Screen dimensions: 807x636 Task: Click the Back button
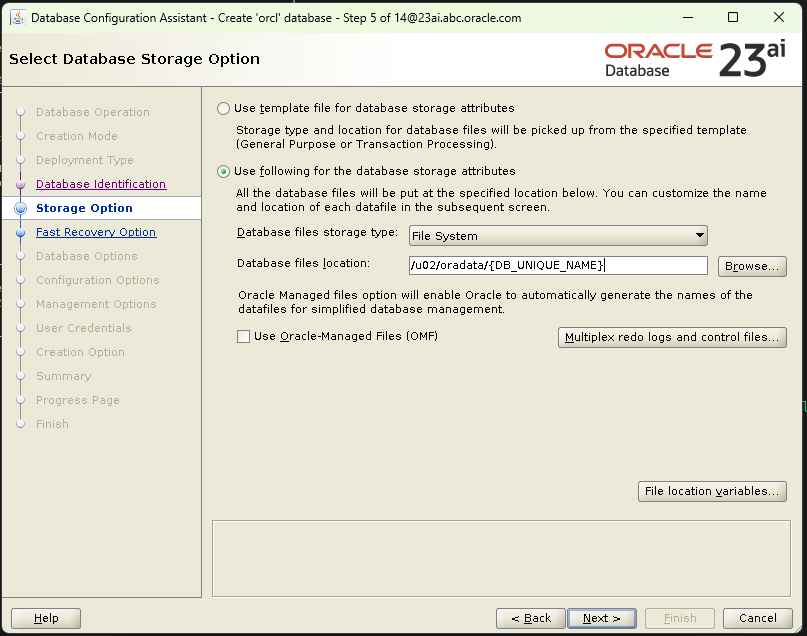click(530, 618)
